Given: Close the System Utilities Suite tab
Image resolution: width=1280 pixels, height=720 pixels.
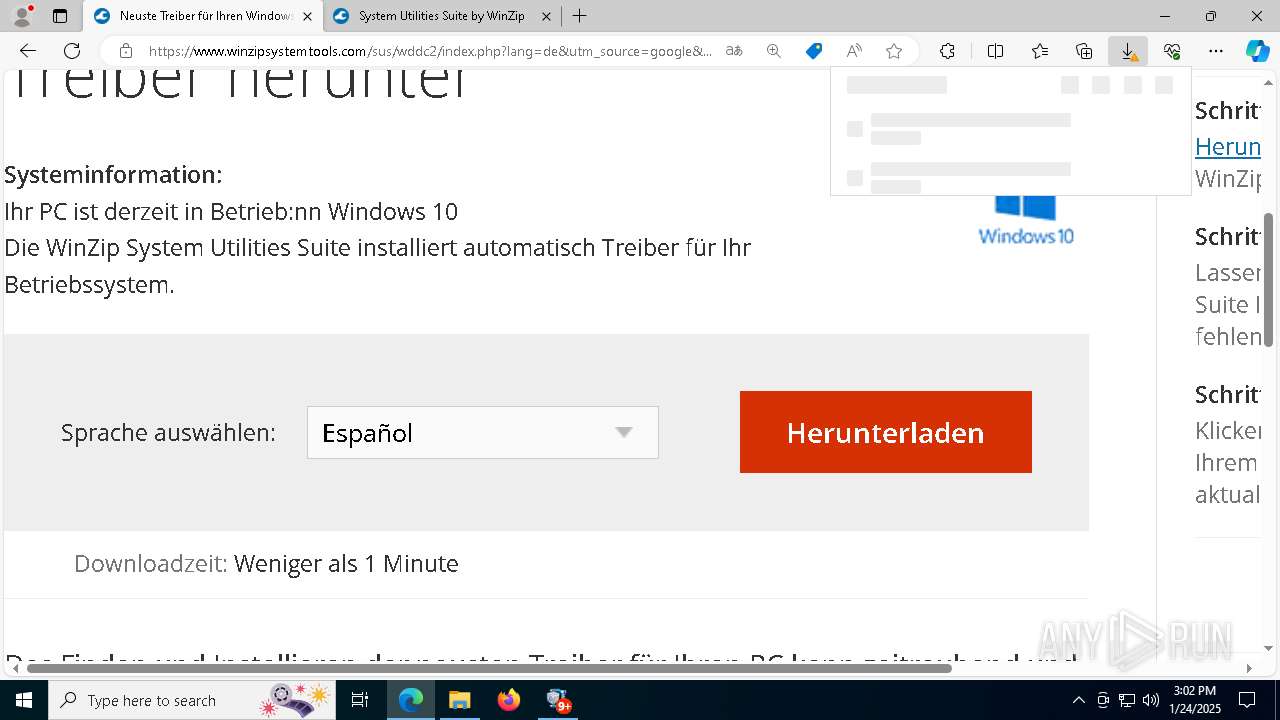Looking at the screenshot, I should 546,16.
